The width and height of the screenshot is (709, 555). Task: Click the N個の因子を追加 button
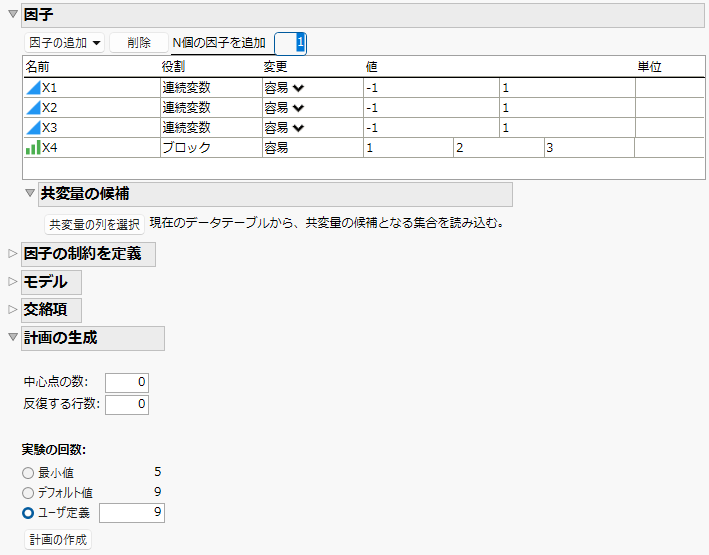(219, 43)
